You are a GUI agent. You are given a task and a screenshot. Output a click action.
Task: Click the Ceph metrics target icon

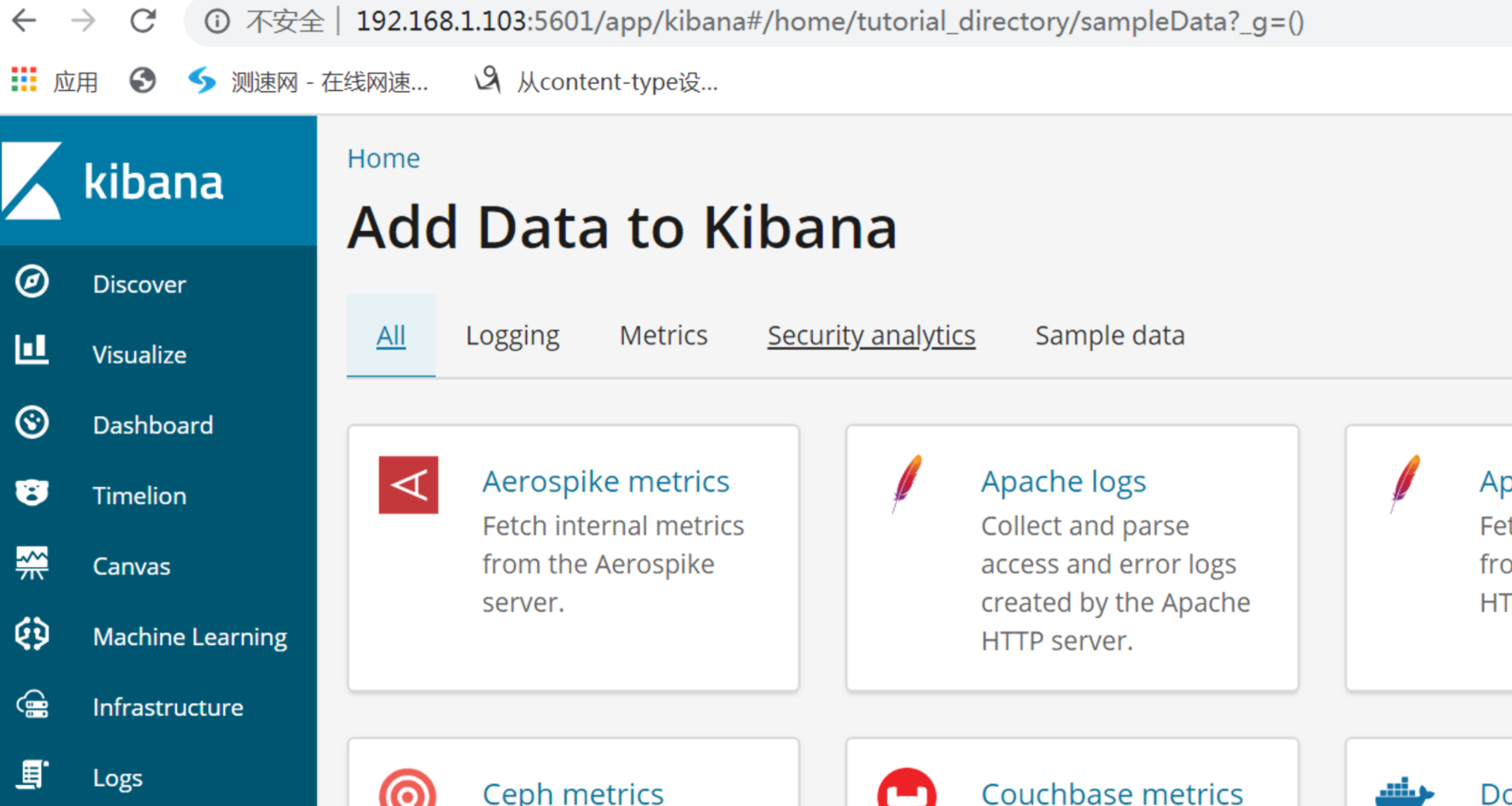click(407, 789)
